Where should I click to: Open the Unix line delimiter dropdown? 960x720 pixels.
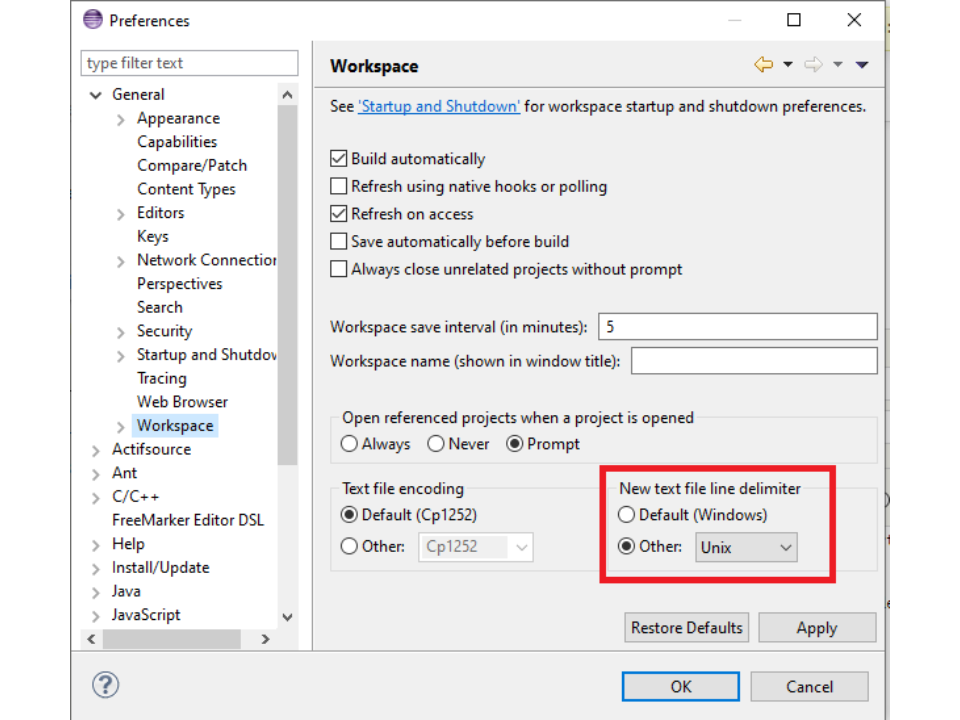tap(746, 547)
